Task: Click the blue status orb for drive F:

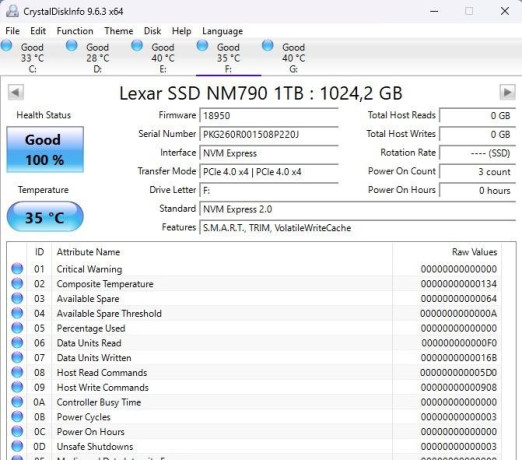Action: coord(202,45)
